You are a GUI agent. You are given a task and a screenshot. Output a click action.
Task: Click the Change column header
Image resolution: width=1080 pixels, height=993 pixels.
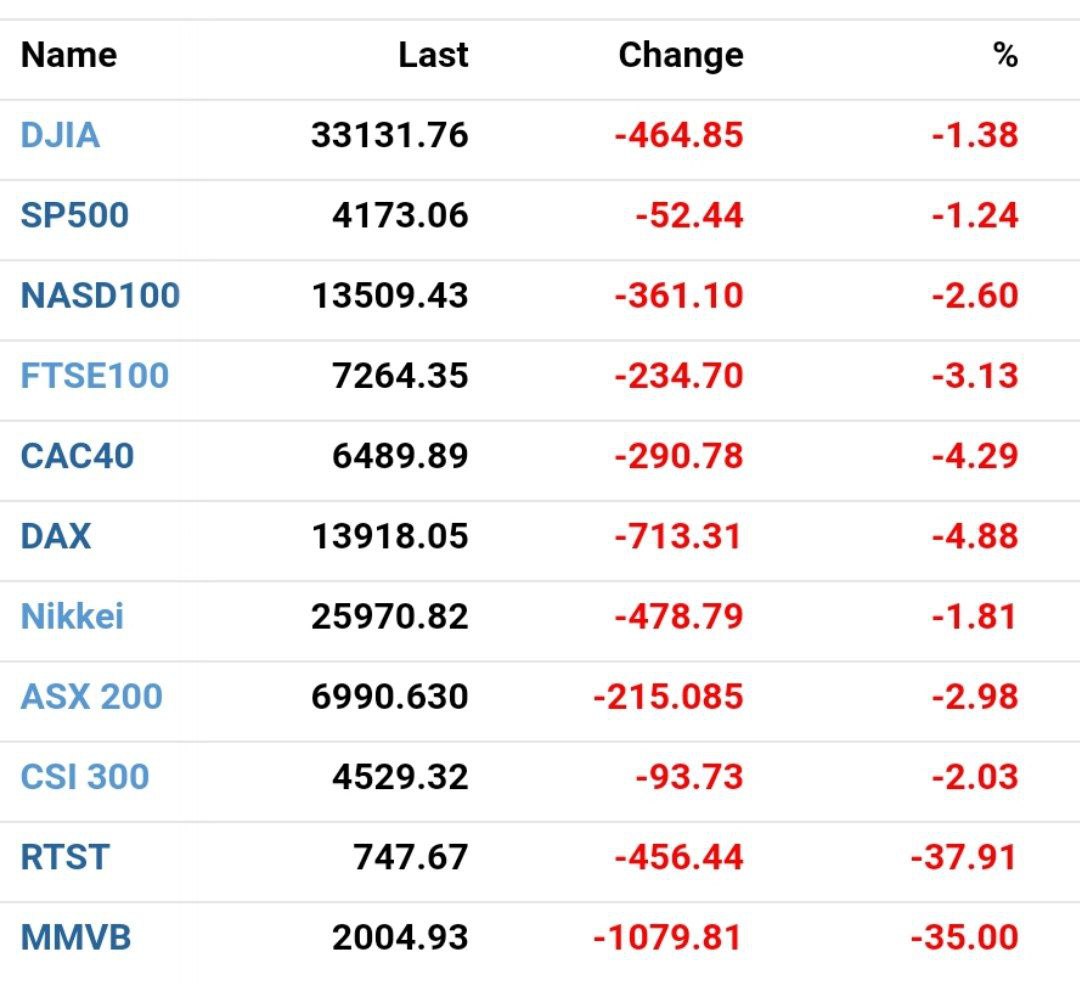(680, 55)
